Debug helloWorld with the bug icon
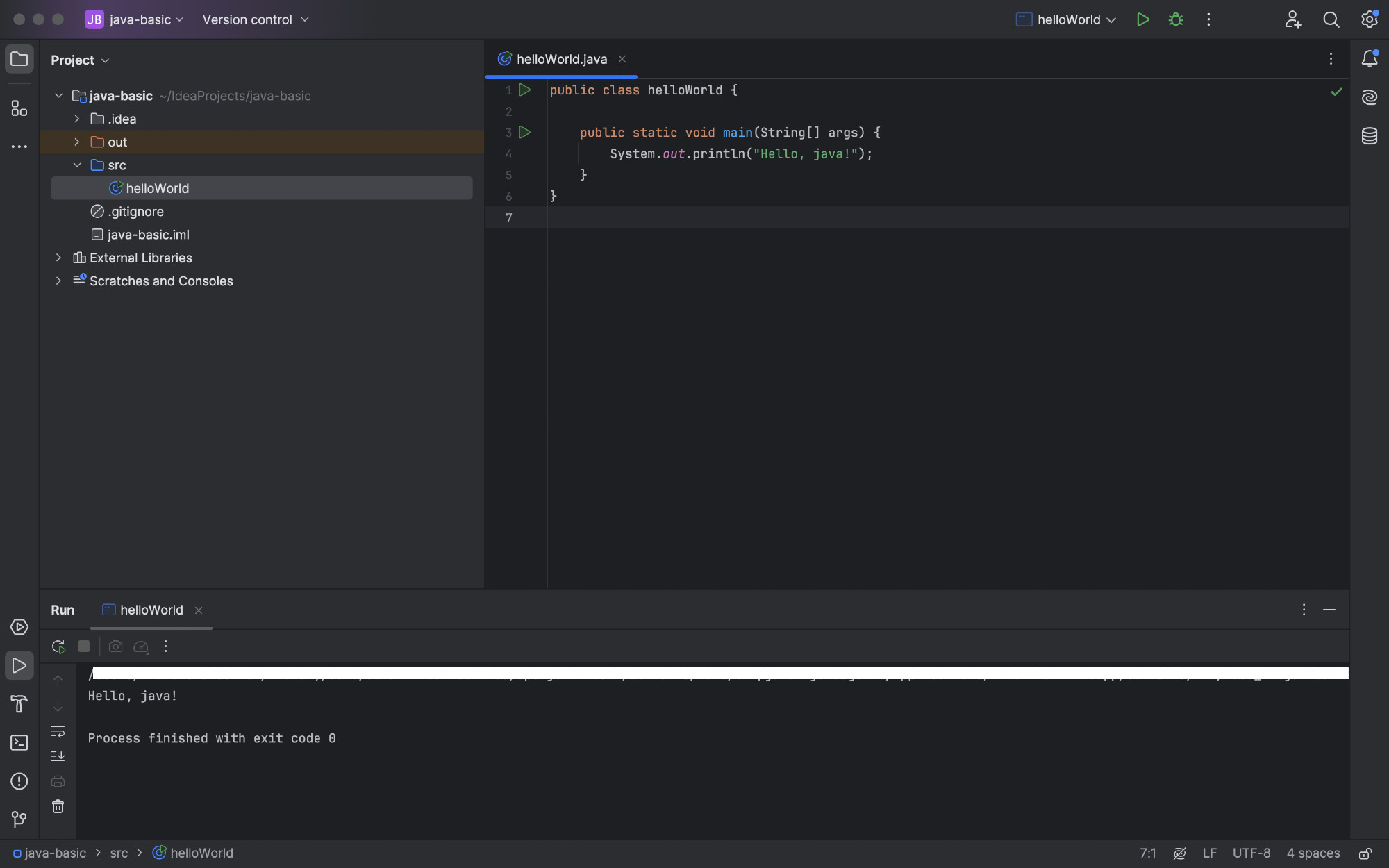This screenshot has height=868, width=1389. pyautogui.click(x=1176, y=19)
